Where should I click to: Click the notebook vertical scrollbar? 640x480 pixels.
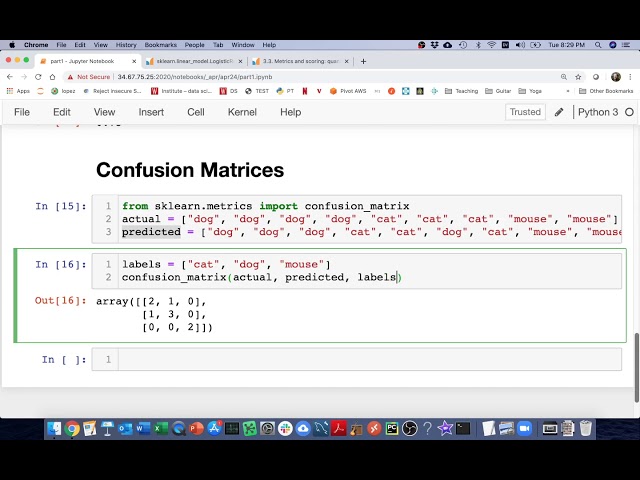[636, 367]
